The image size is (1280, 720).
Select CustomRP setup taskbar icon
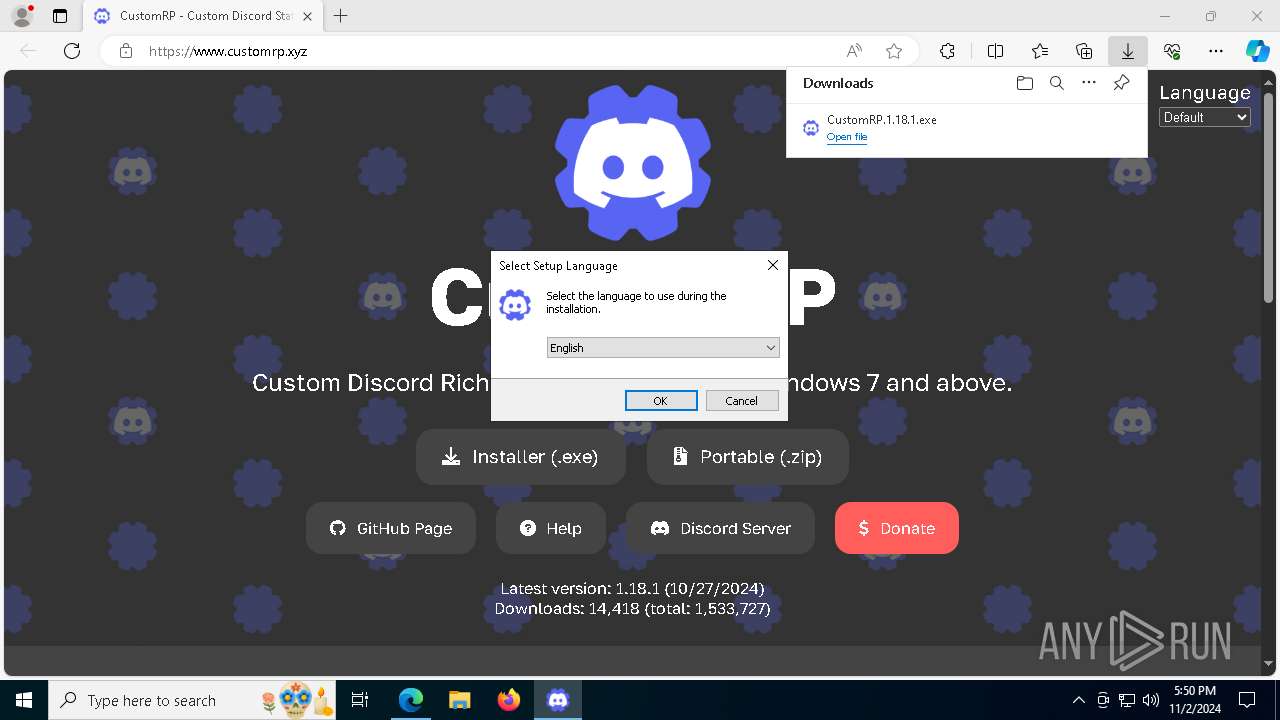(557, 700)
